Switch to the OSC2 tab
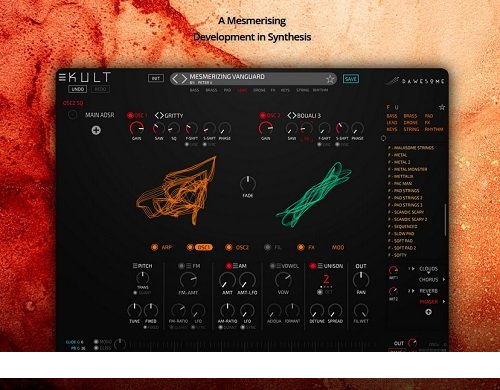Image resolution: width=500 pixels, height=390 pixels. click(242, 247)
